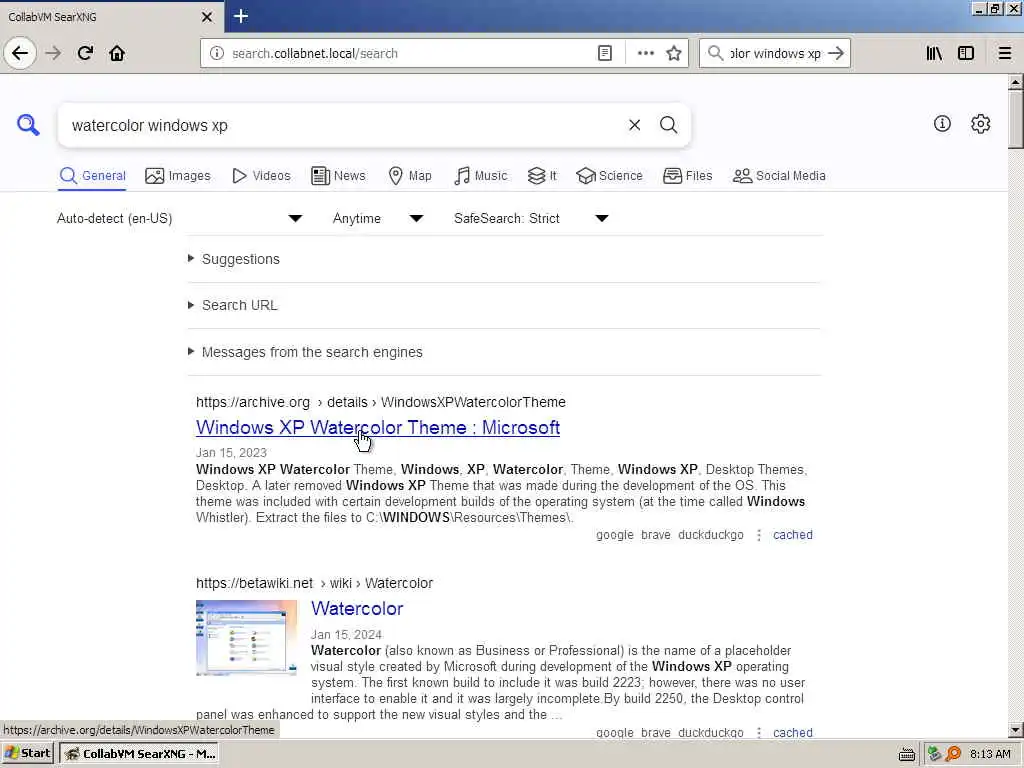Switch to the It tab
The width and height of the screenshot is (1024, 768).
[542, 176]
